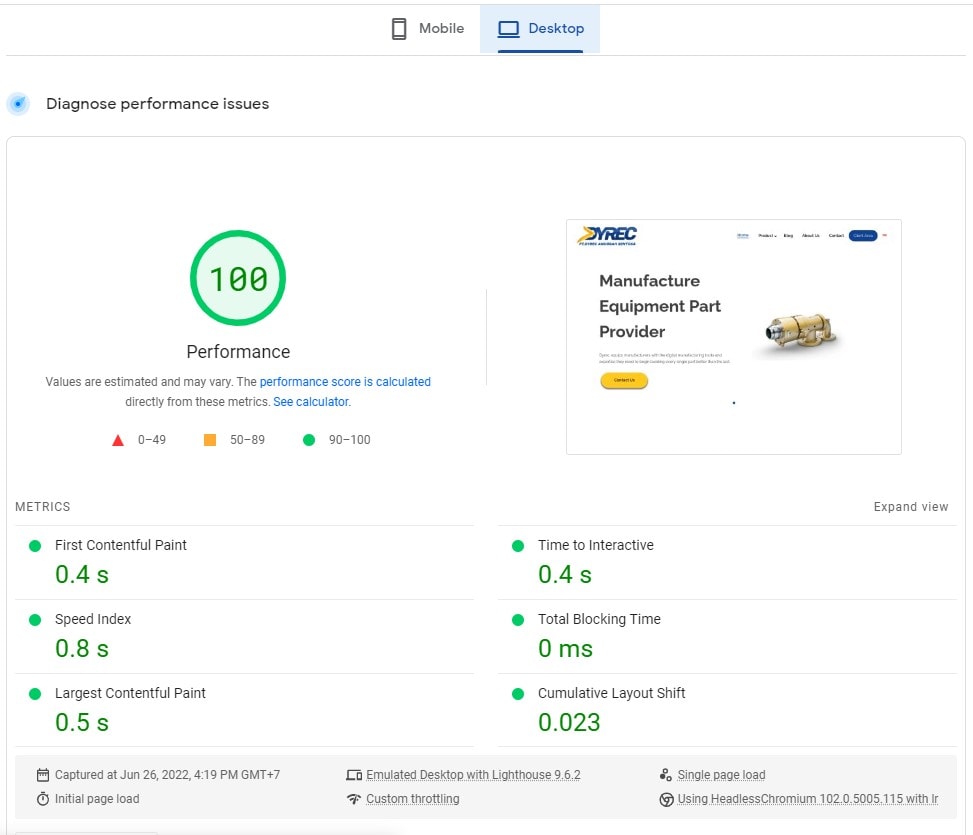The width and height of the screenshot is (973, 835).
Task: Click the stopwatch icon beside Initial page load
Action: pos(43,799)
